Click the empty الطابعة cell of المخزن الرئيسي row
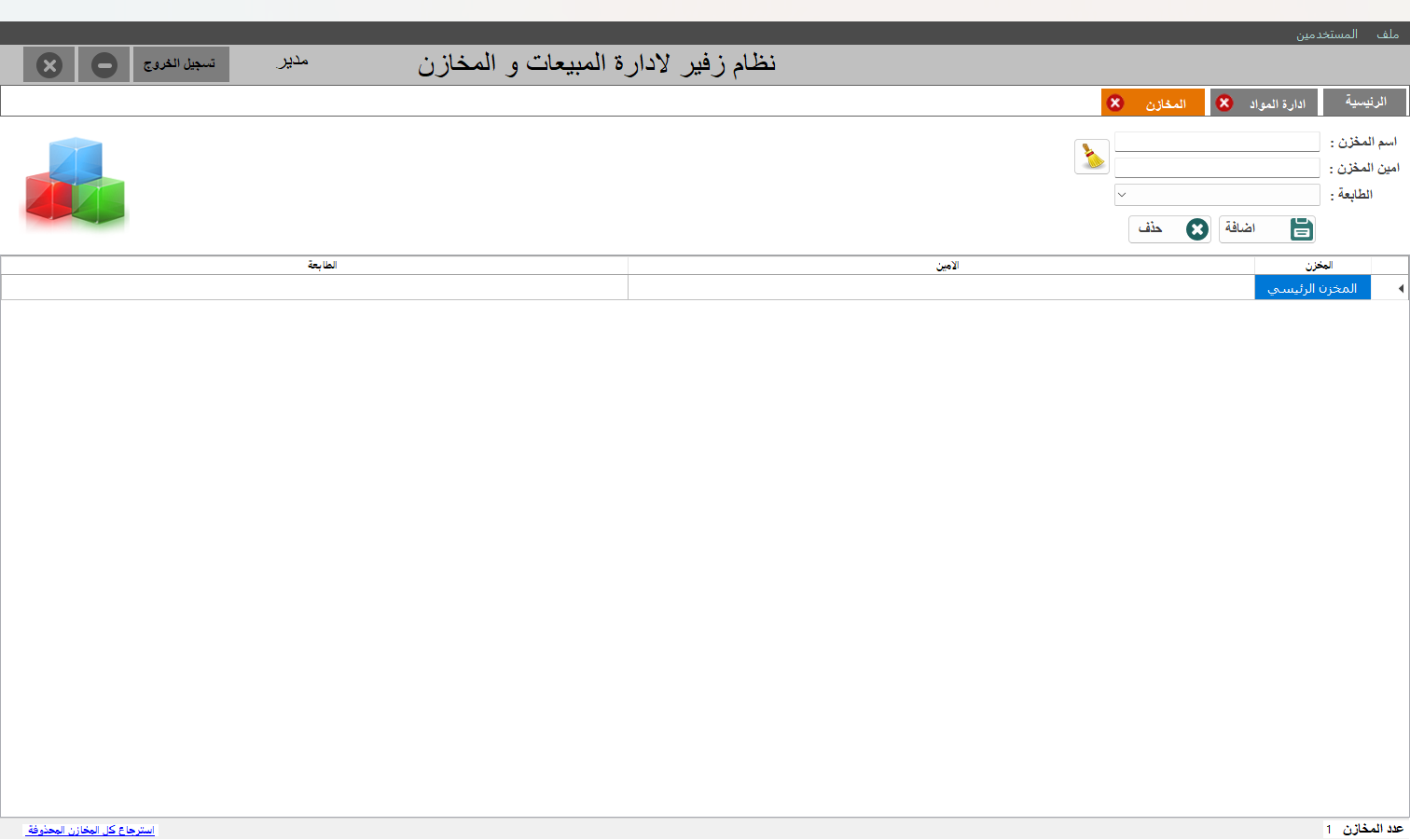 click(x=314, y=288)
